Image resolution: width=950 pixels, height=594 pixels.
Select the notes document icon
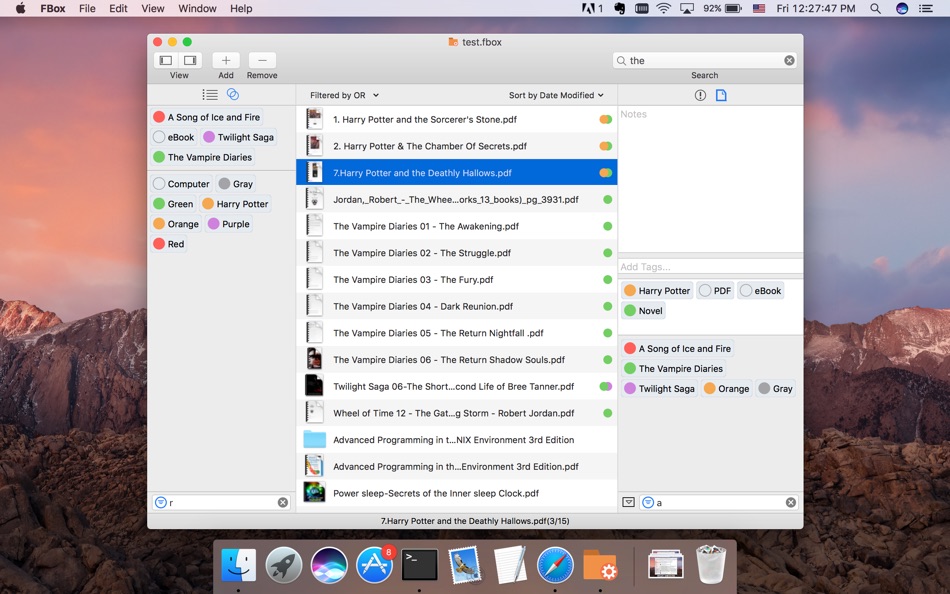pos(721,95)
